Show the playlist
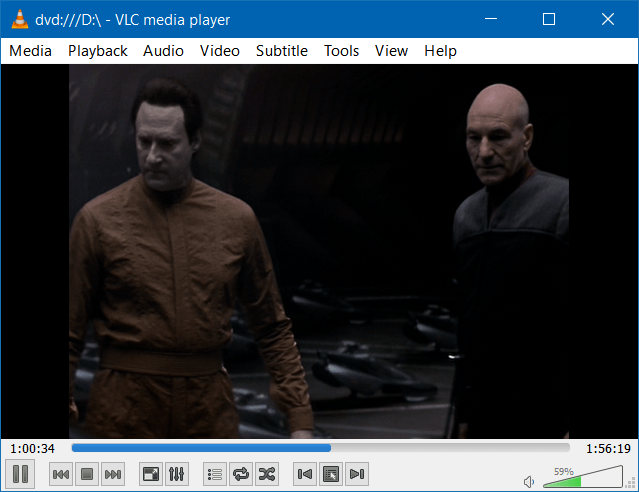The height and width of the screenshot is (492, 639). coord(215,474)
